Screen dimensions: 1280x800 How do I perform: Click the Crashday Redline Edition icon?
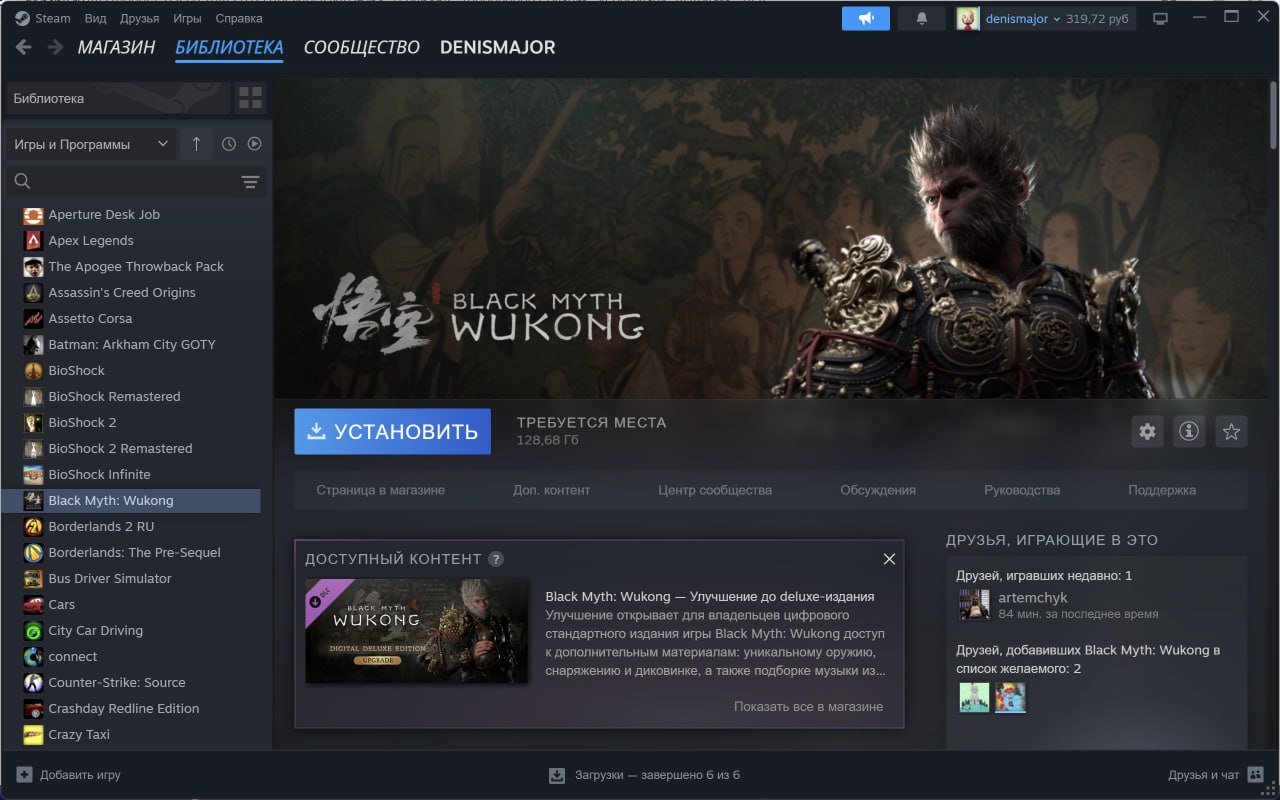pos(33,708)
